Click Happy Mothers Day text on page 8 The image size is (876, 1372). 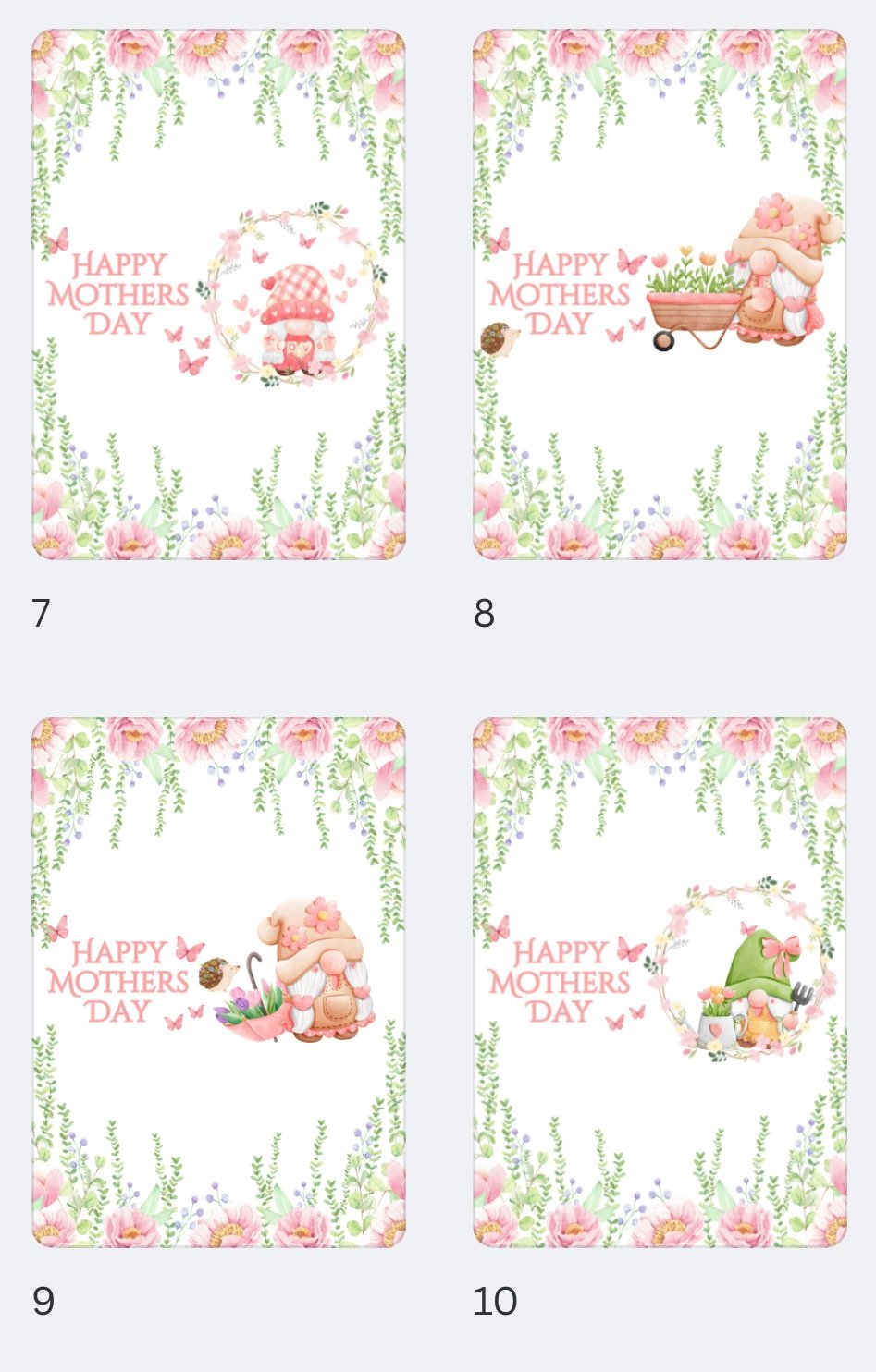tap(559, 294)
